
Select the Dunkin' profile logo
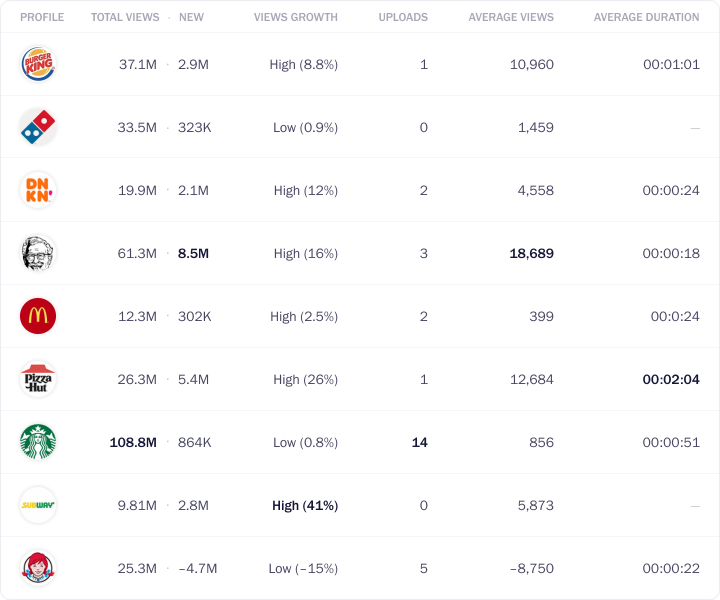click(38, 190)
